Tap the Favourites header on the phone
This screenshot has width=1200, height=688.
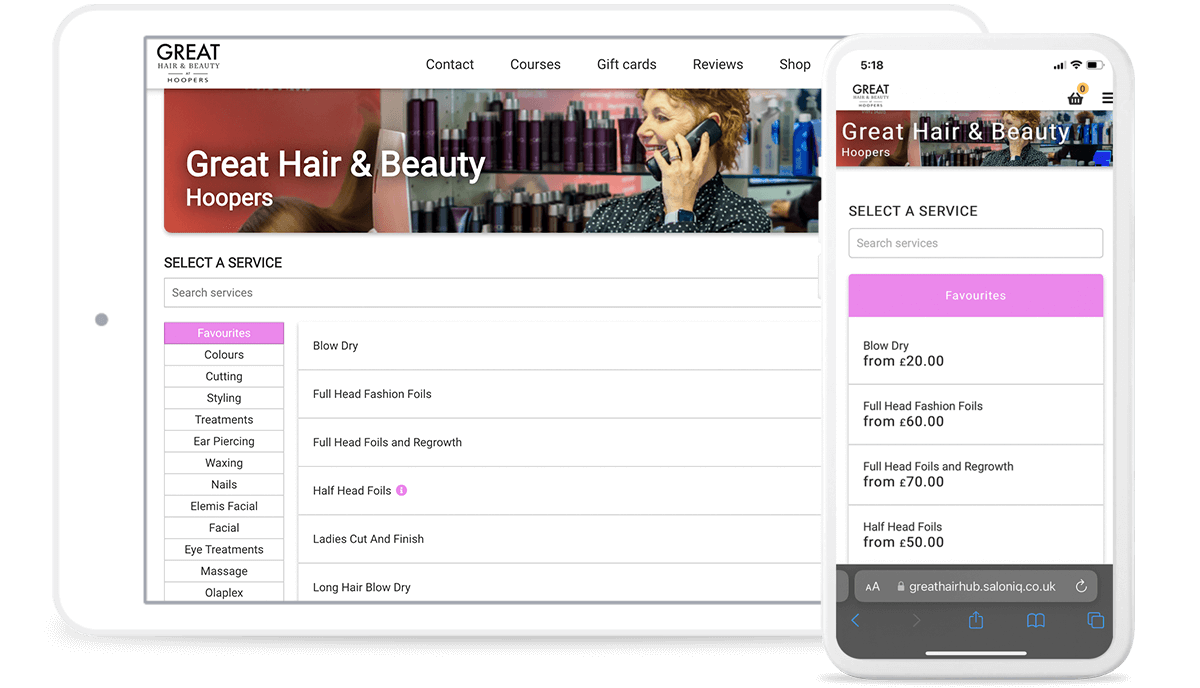tap(976, 296)
